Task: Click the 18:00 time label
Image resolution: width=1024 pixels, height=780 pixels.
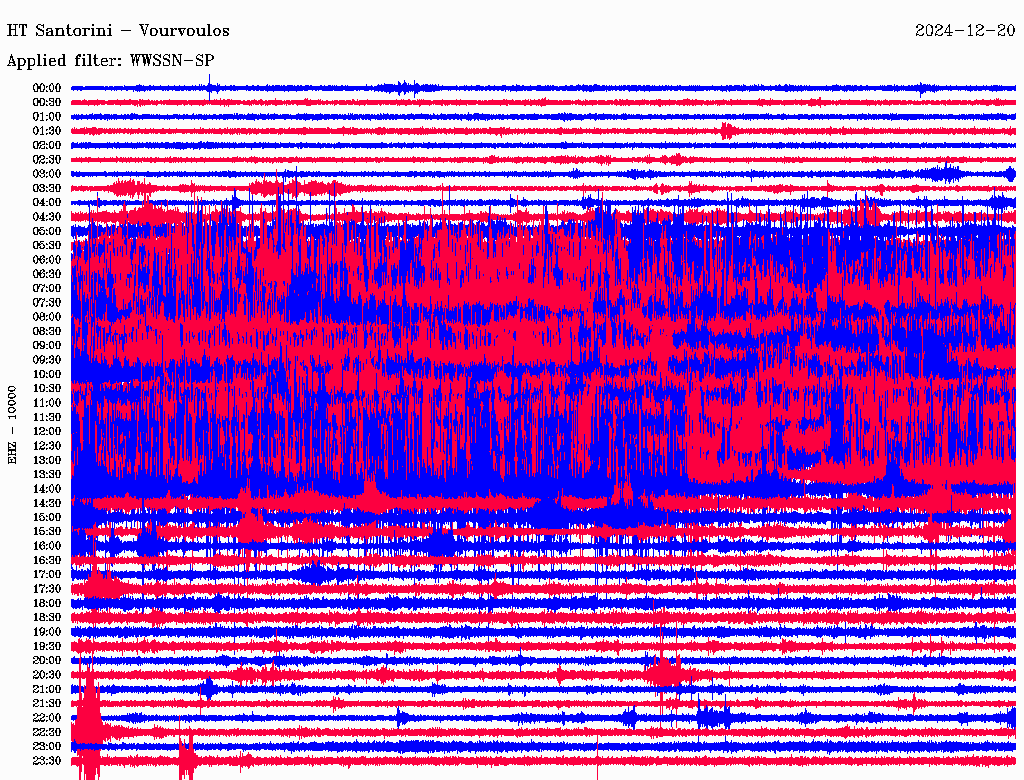Action: 47,604
